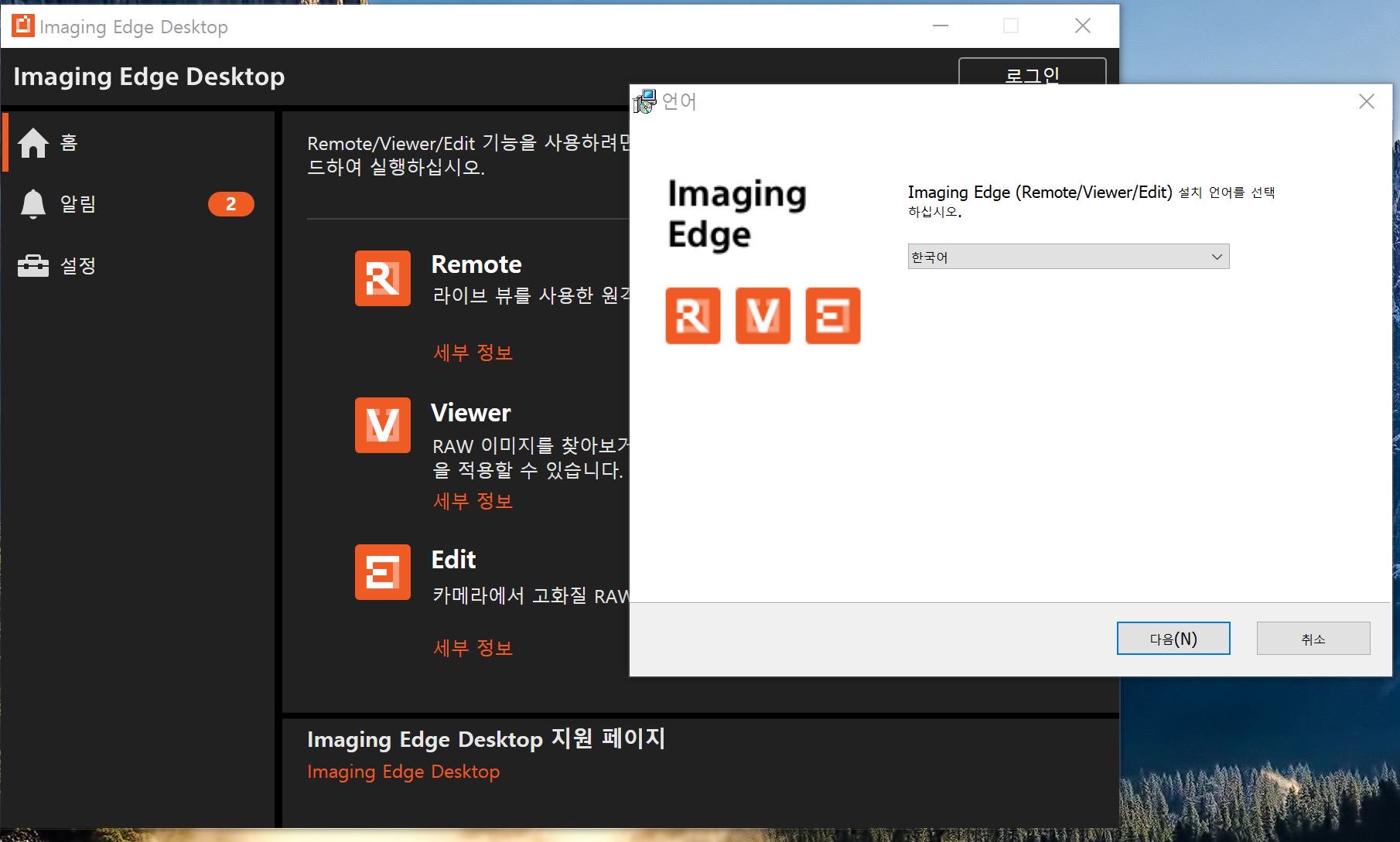Click the R logo in language dialog
The height and width of the screenshot is (842, 1400).
693,315
